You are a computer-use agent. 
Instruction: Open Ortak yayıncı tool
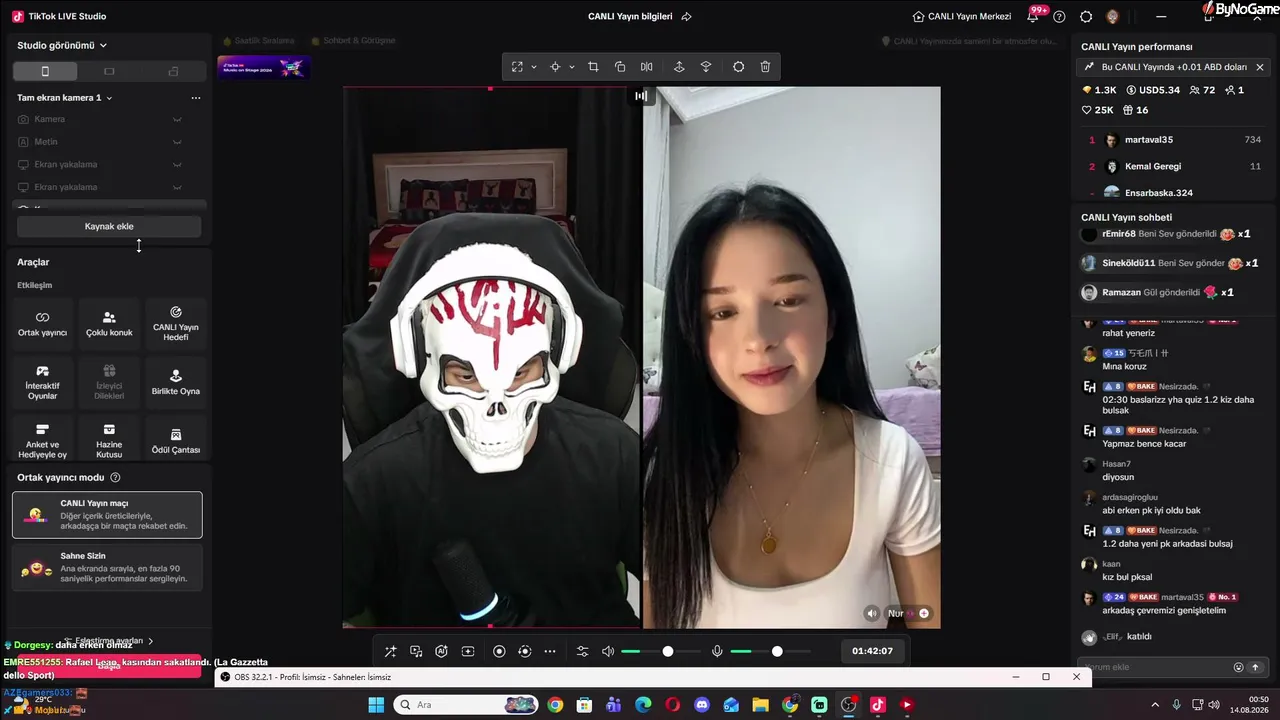point(42,323)
